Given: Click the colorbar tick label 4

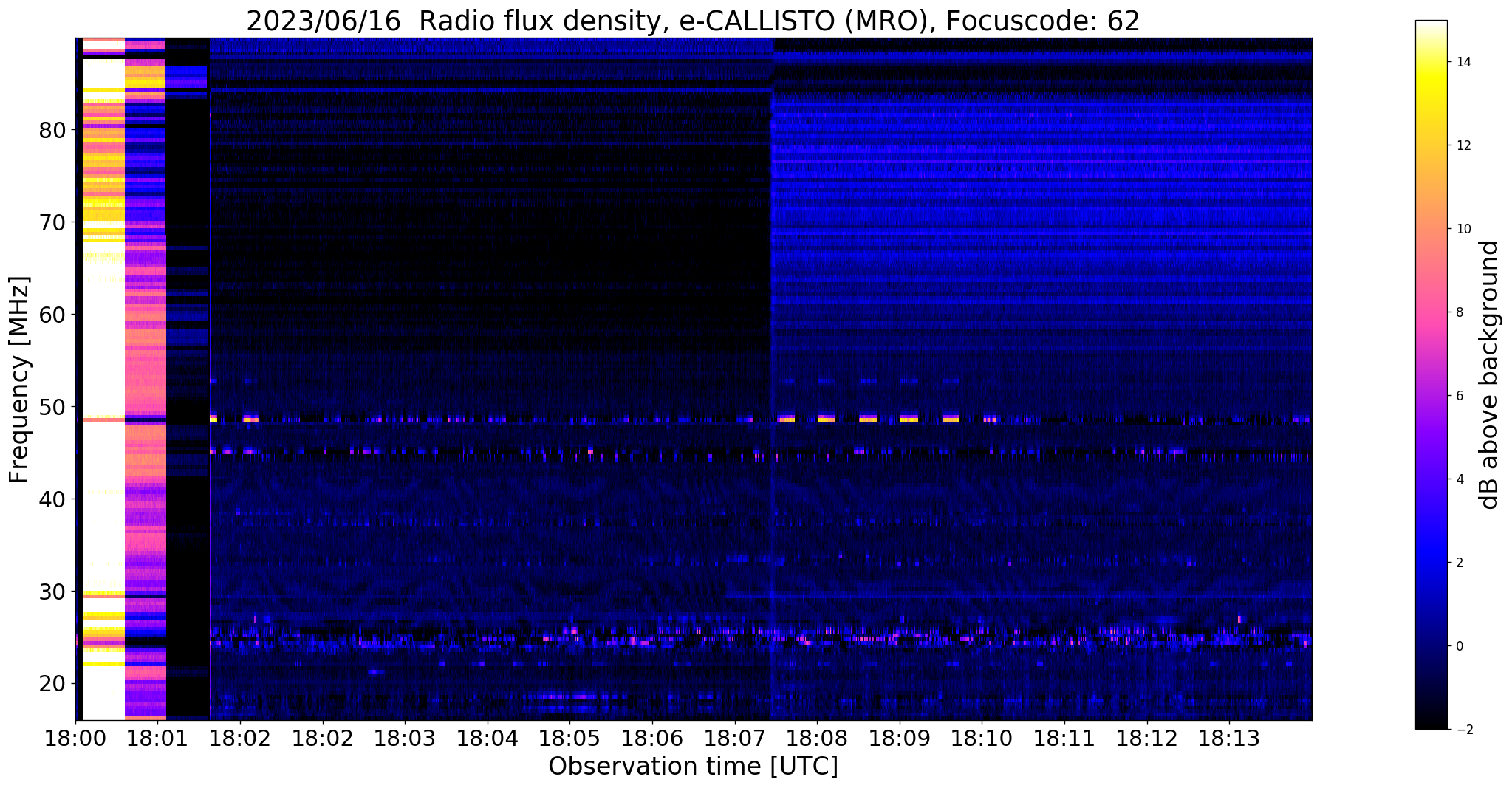Looking at the screenshot, I should [x=1459, y=479].
